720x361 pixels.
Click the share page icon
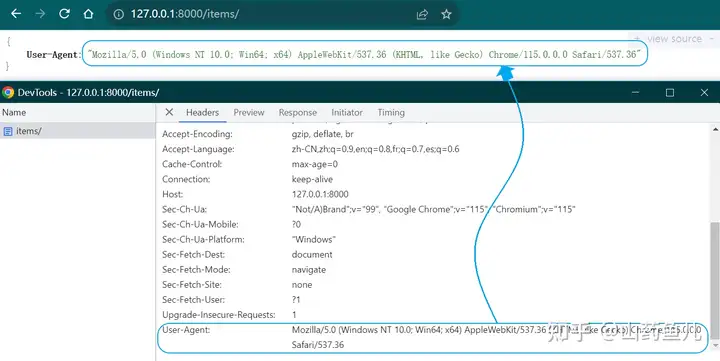422,14
